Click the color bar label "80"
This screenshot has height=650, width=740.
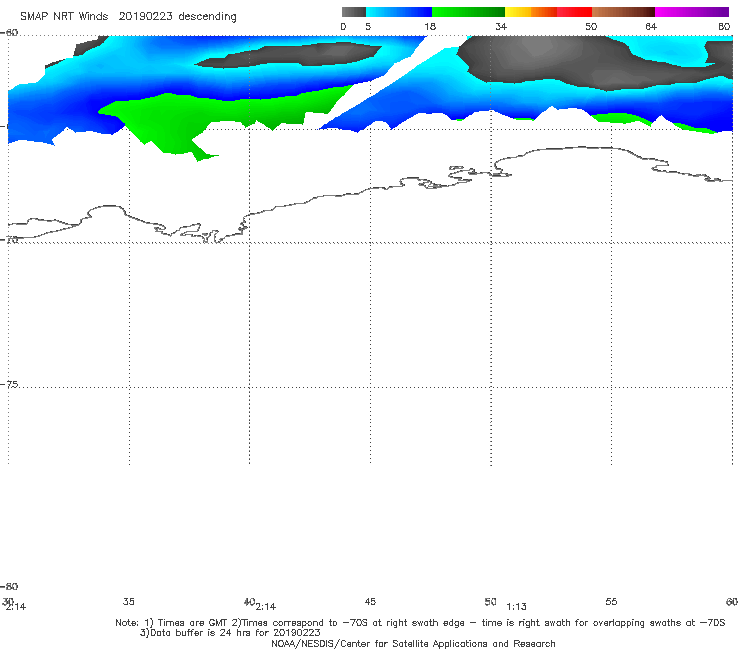(724, 26)
